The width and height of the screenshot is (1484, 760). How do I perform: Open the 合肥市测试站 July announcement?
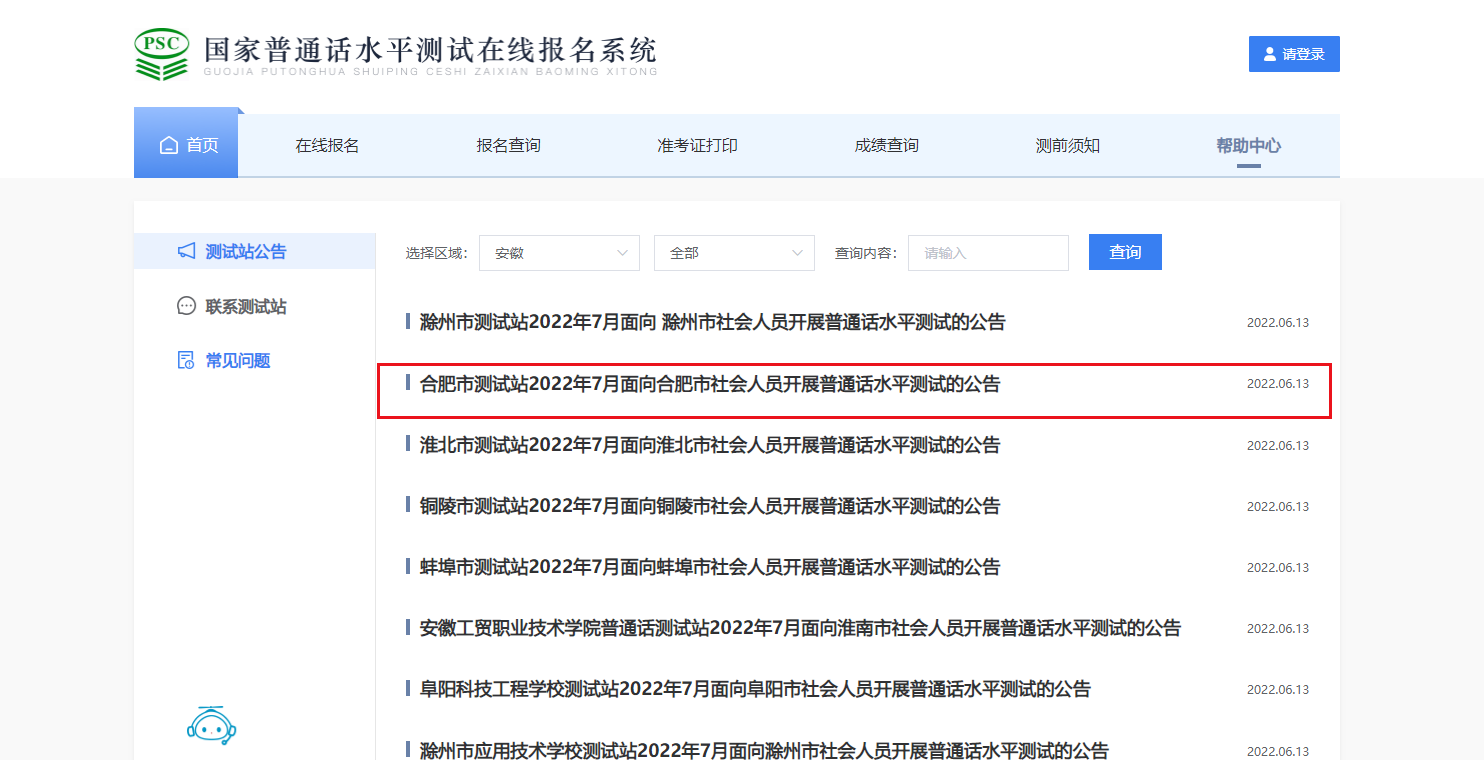pyautogui.click(x=710, y=384)
